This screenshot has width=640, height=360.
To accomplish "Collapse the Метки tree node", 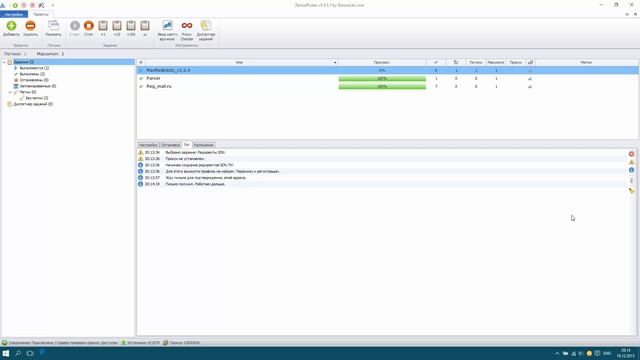I will (x=10, y=92).
